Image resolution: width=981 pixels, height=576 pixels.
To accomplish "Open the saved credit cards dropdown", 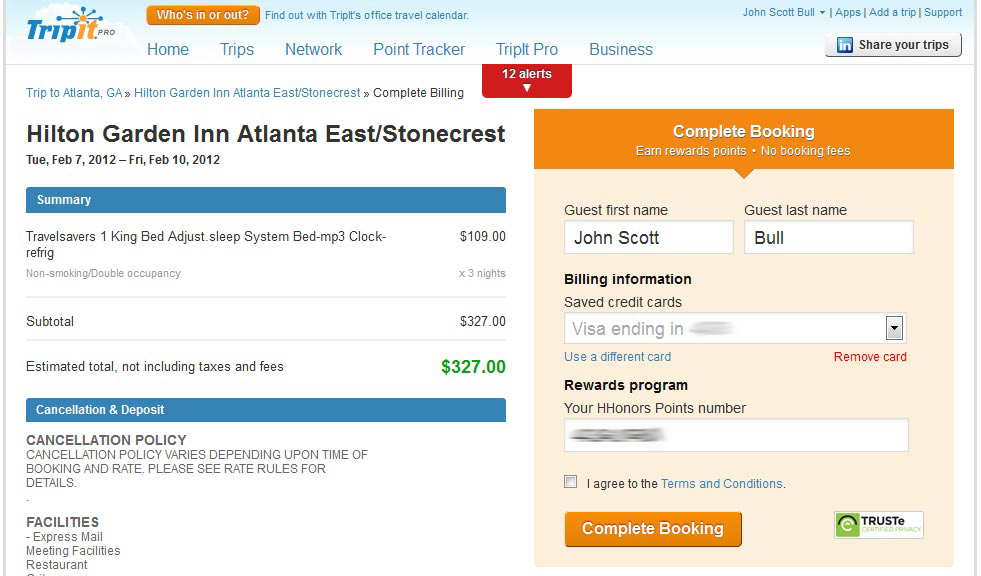I will click(x=894, y=328).
